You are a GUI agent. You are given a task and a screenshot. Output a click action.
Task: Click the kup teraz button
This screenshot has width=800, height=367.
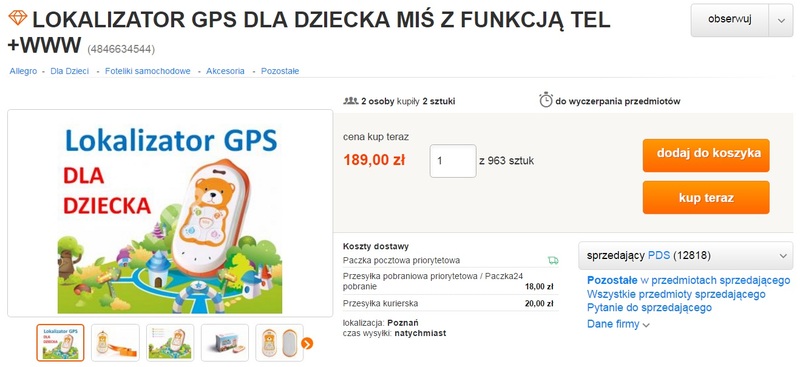click(706, 198)
